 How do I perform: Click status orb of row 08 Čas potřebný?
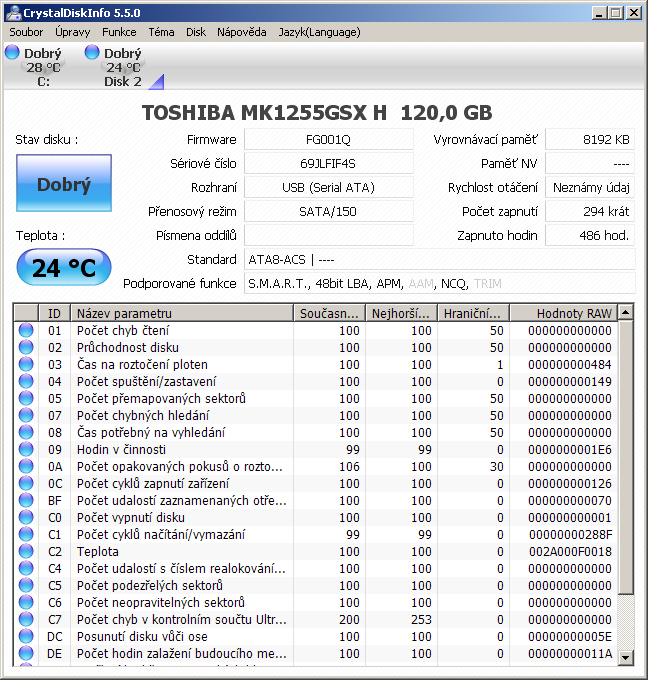26,432
